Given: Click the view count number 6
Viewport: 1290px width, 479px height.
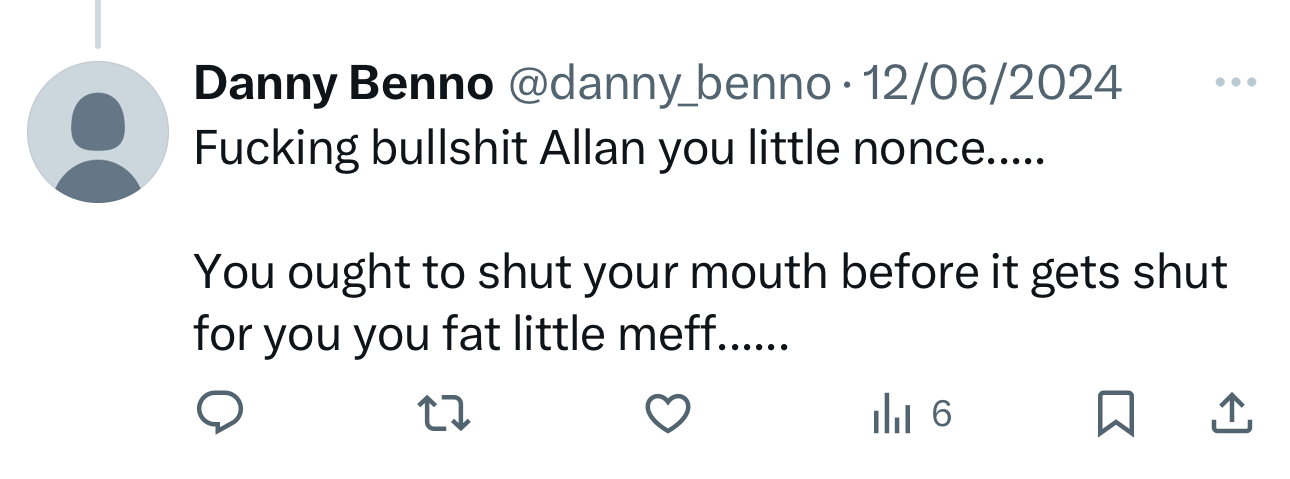Looking at the screenshot, I should (941, 413).
